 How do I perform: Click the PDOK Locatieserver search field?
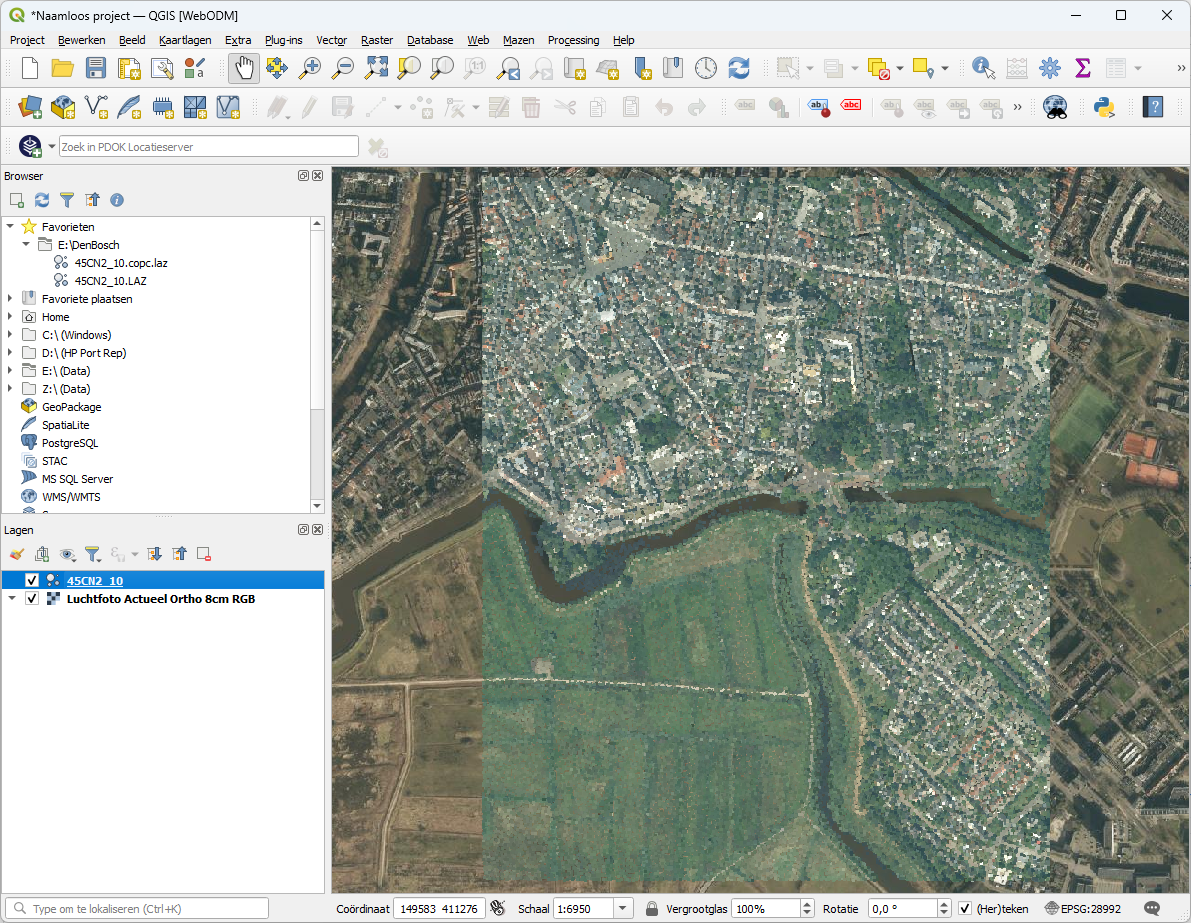[208, 147]
